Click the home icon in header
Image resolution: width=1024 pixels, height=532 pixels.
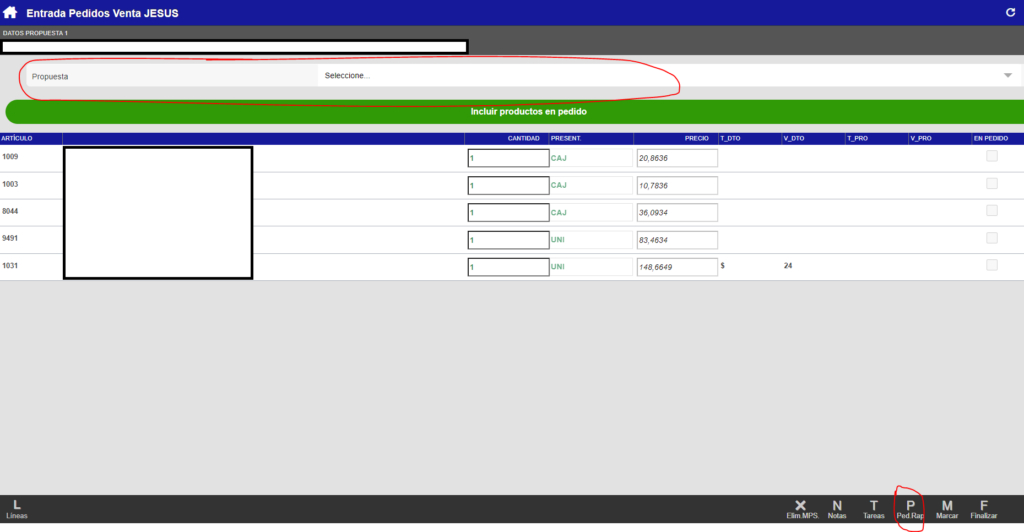pos(10,12)
